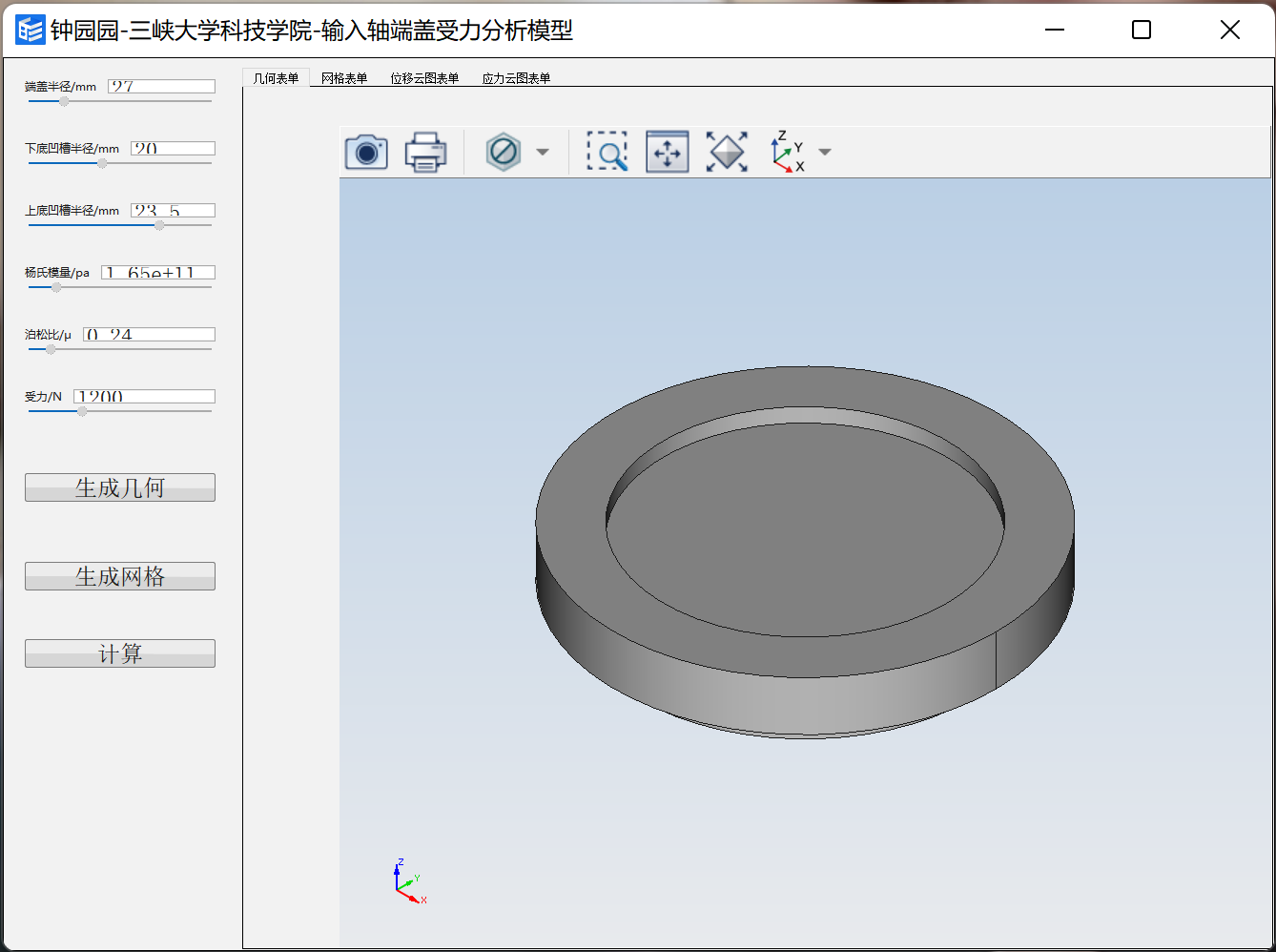1276x952 pixels.
Task: Click the axis triad in viewport corner
Action: [x=410, y=881]
